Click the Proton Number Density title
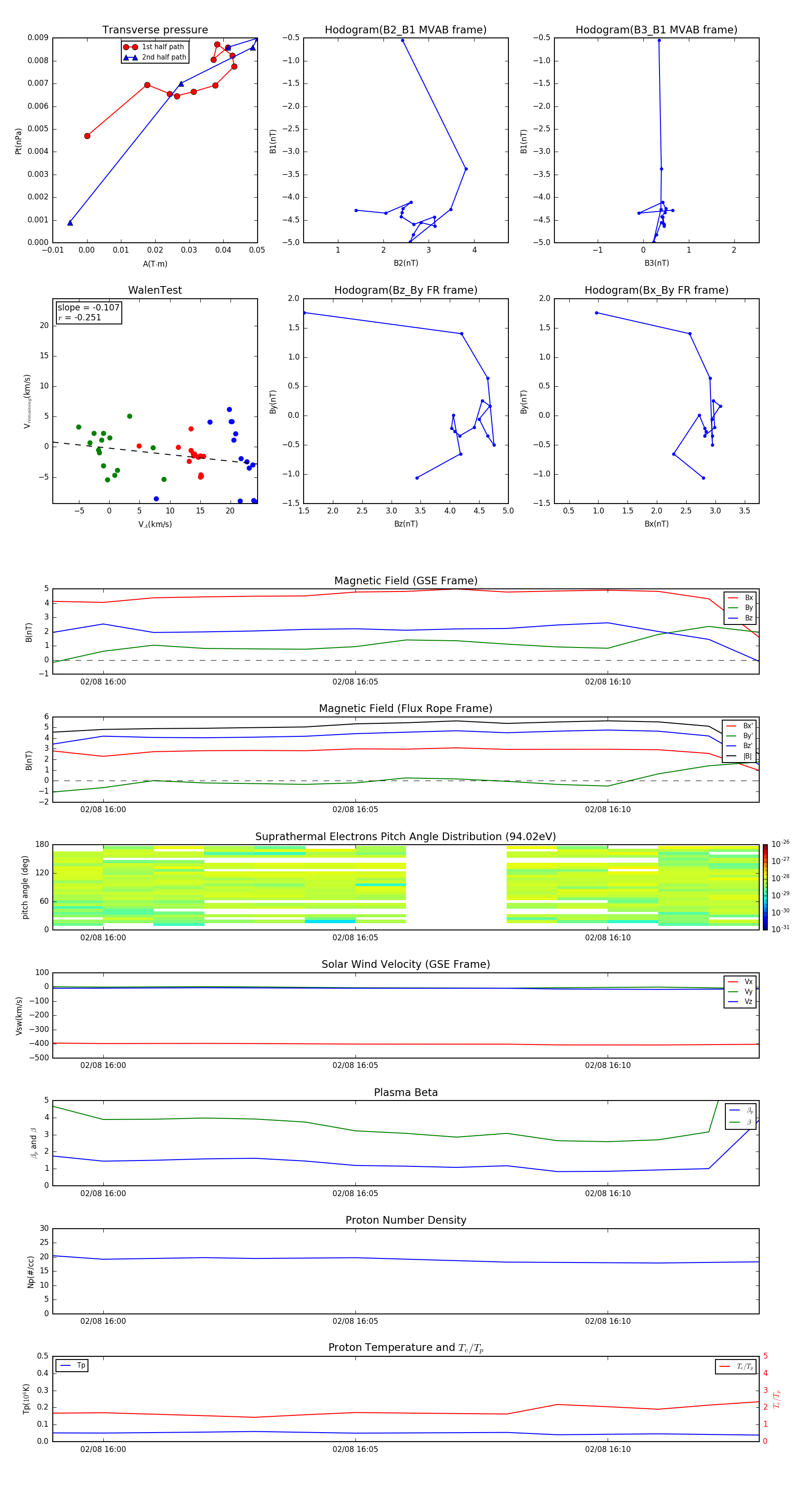The height and width of the screenshot is (1489, 812). pos(406,1220)
